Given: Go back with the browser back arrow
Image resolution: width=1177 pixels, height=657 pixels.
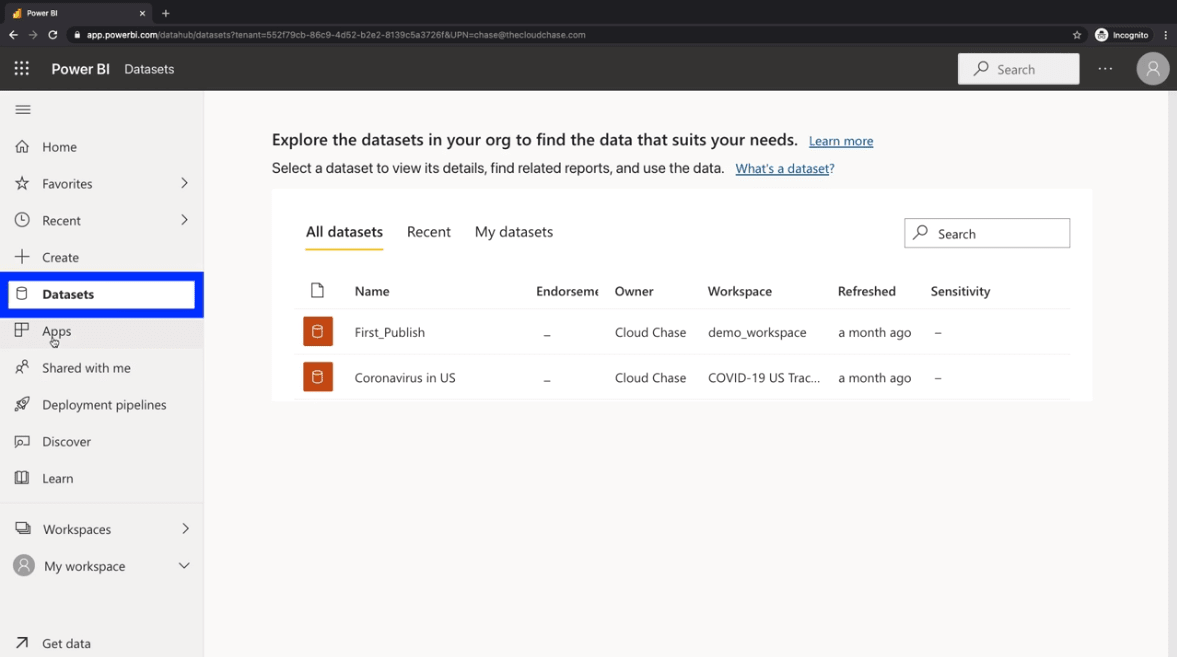Looking at the screenshot, I should (14, 35).
